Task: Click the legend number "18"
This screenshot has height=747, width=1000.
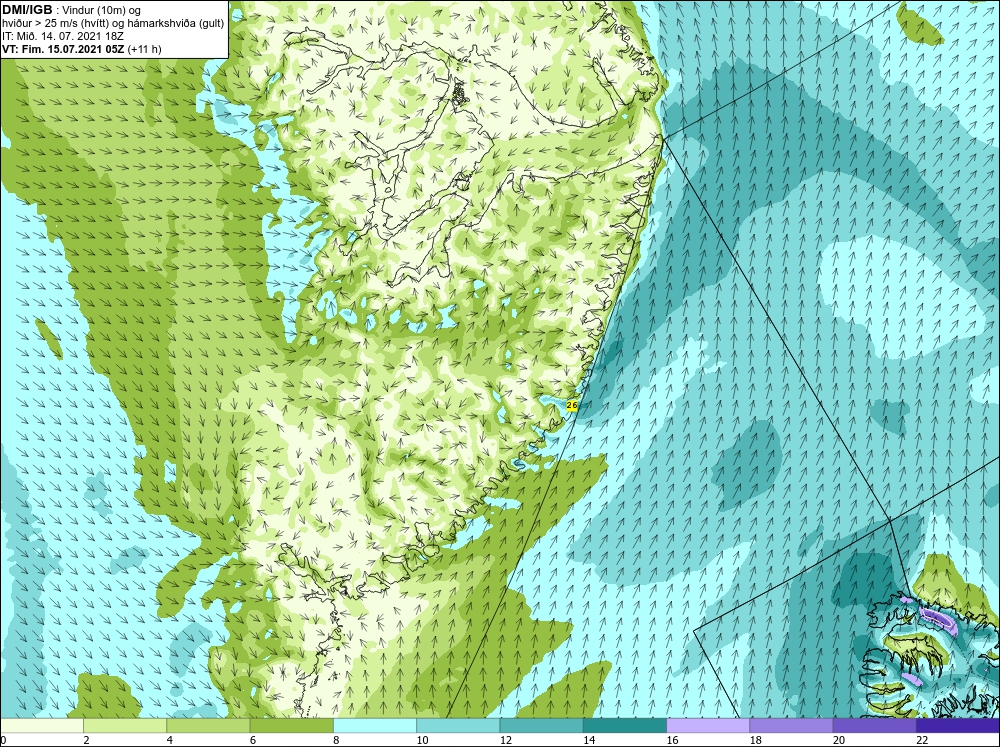Action: [755, 740]
